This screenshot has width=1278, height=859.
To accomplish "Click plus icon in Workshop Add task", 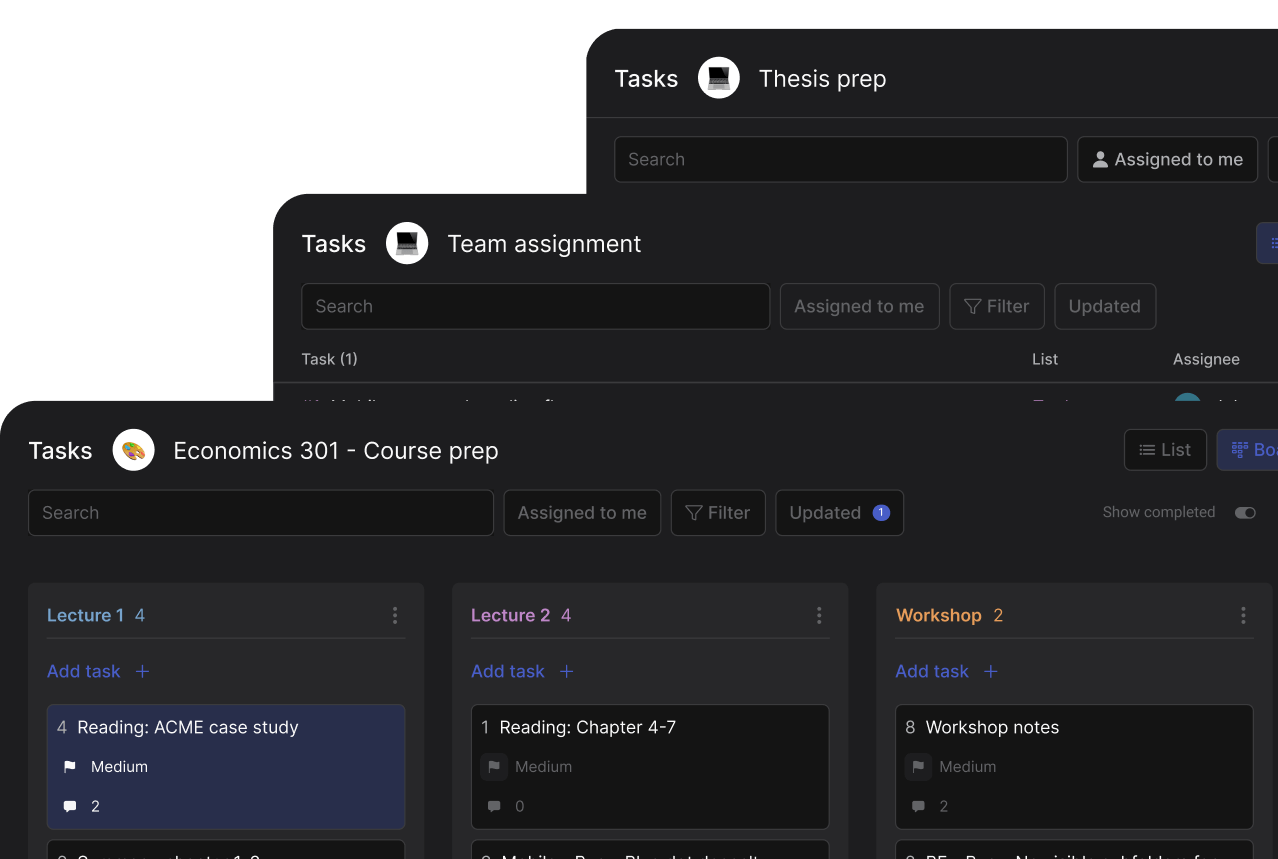I will [x=990, y=671].
